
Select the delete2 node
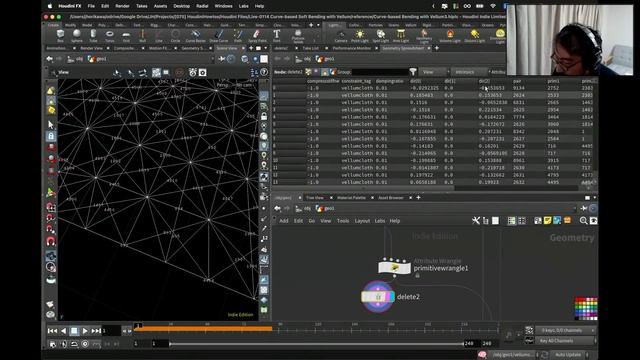378,297
